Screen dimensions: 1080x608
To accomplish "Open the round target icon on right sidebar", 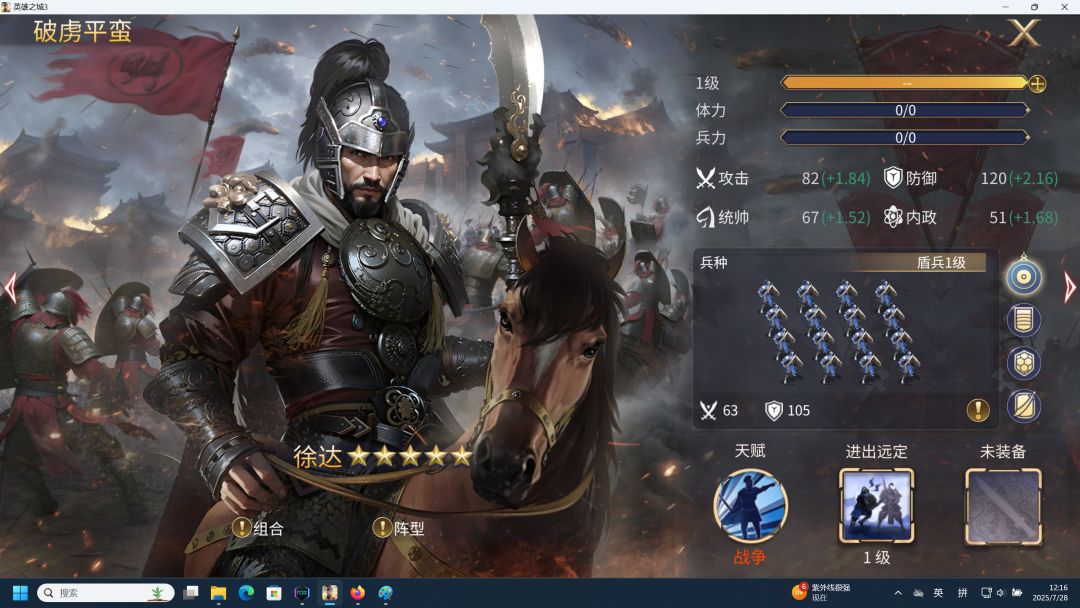I will [x=1024, y=277].
